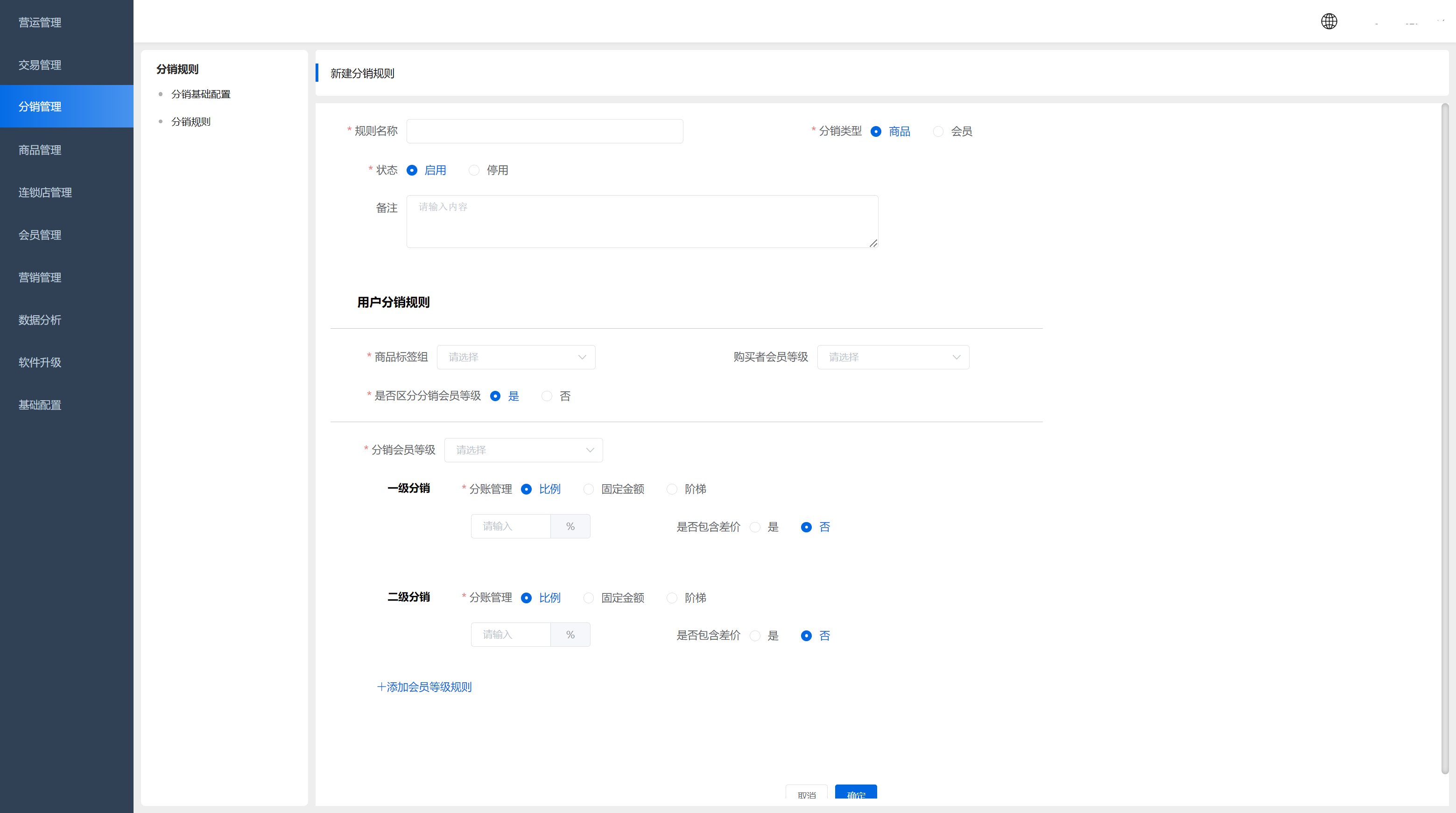1456x813 pixels.
Task: Choose 是 for 是否区分分销会员等级
Action: coord(495,396)
